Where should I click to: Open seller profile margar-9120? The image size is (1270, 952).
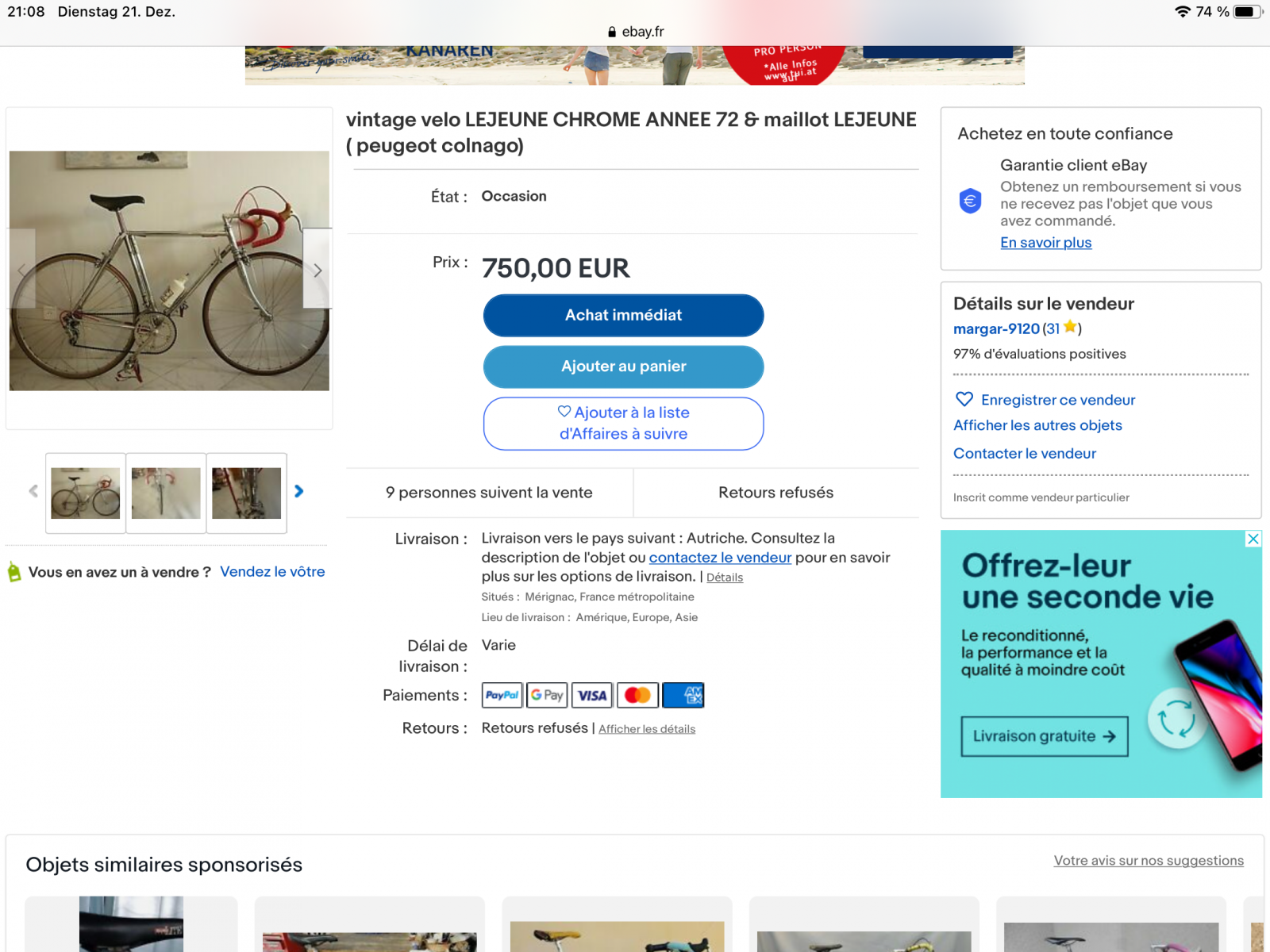[996, 328]
